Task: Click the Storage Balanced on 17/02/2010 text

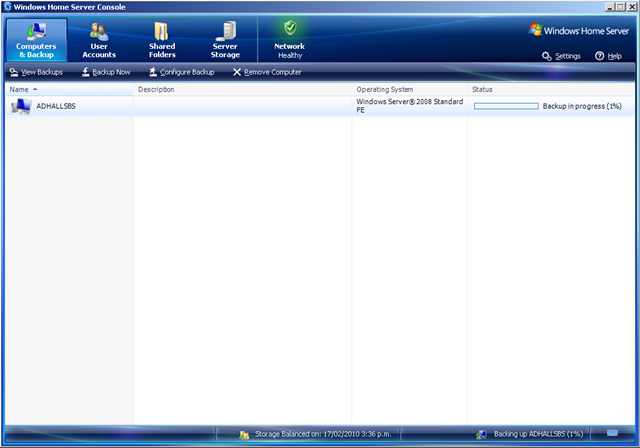Action: [323, 434]
